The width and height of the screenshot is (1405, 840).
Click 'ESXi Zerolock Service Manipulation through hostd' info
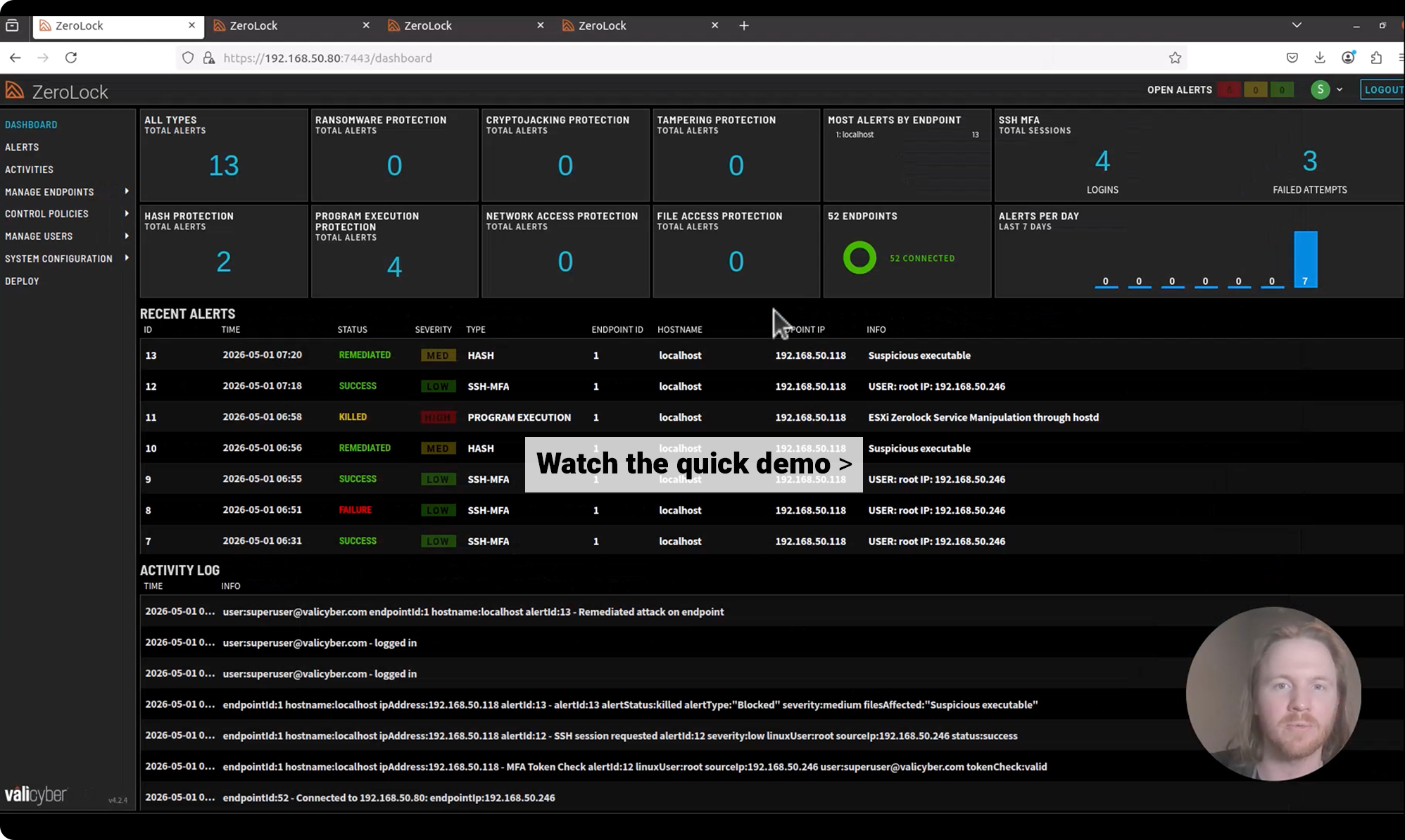click(983, 417)
